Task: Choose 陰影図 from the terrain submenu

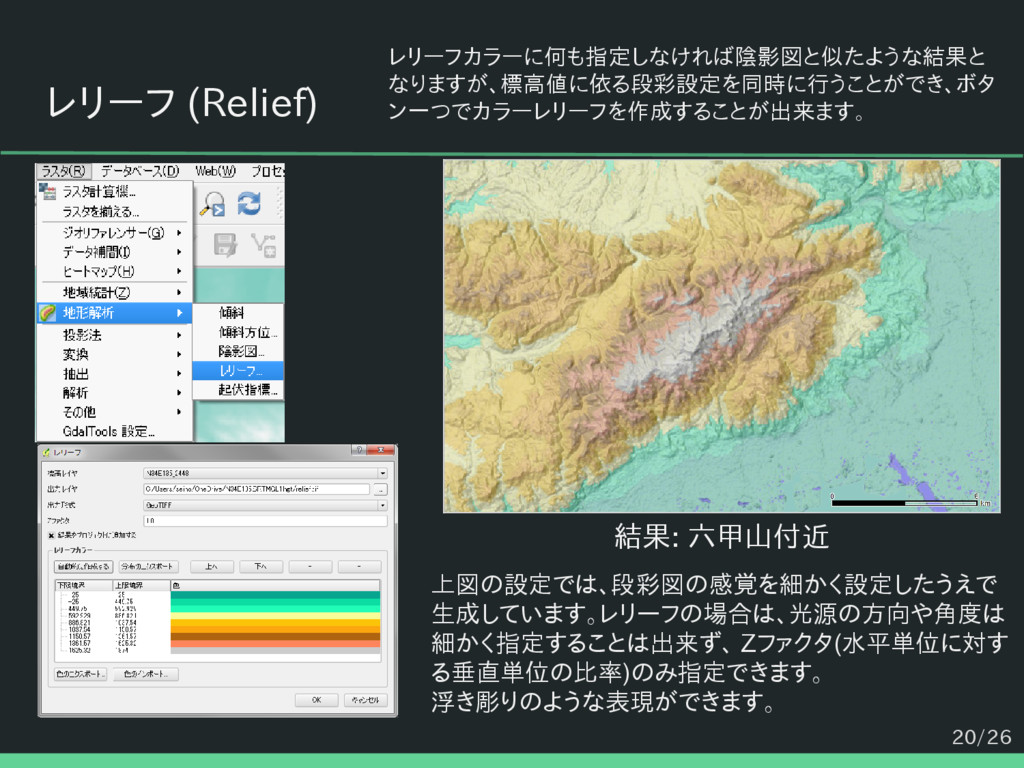Action: 238,351
